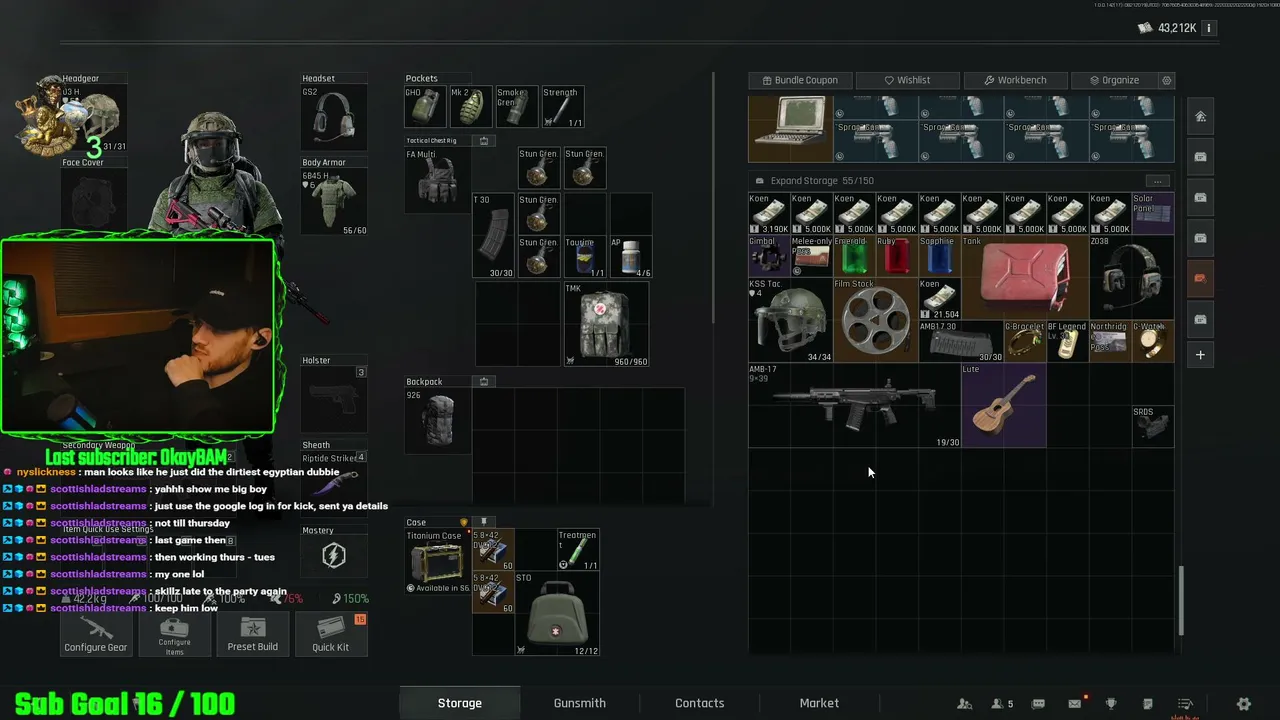Select the Gimbal item in storage
This screenshot has width=1280, height=720.
[x=769, y=256]
